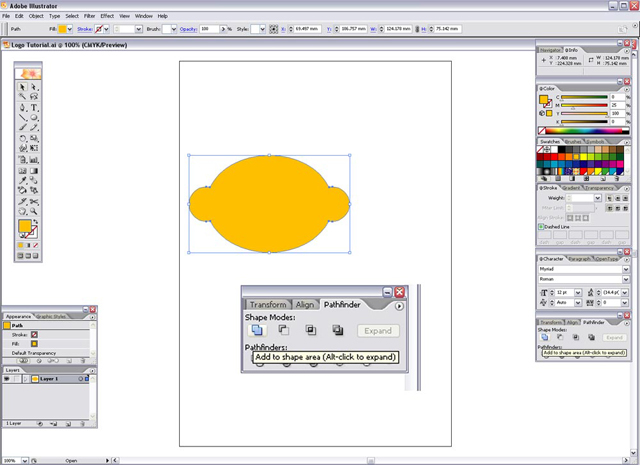Screen dimensions: 640x465
Task: Set toolbox paint mode to Gradient
Action: (x=28, y=245)
